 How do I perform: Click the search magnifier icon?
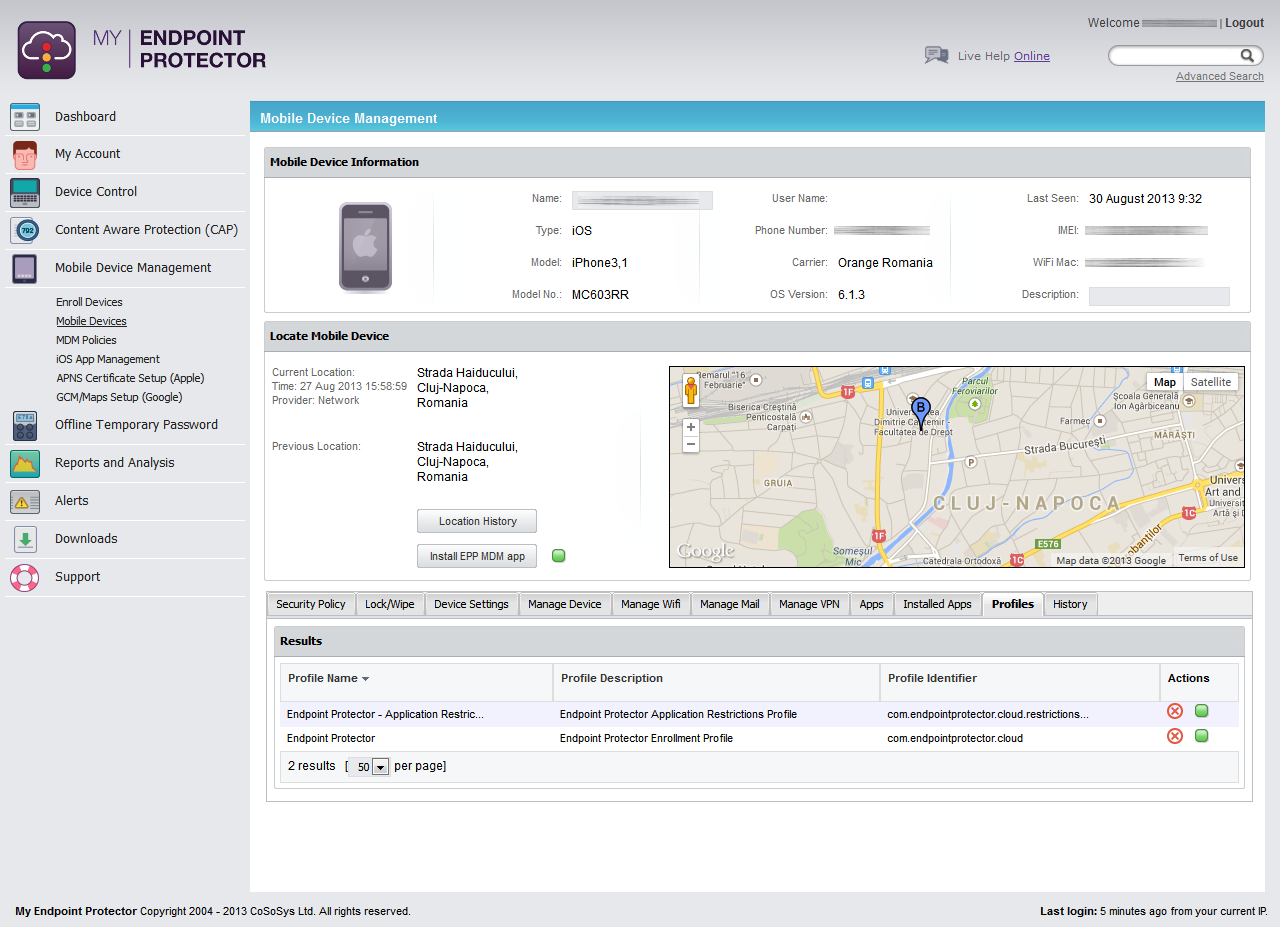tap(1247, 56)
